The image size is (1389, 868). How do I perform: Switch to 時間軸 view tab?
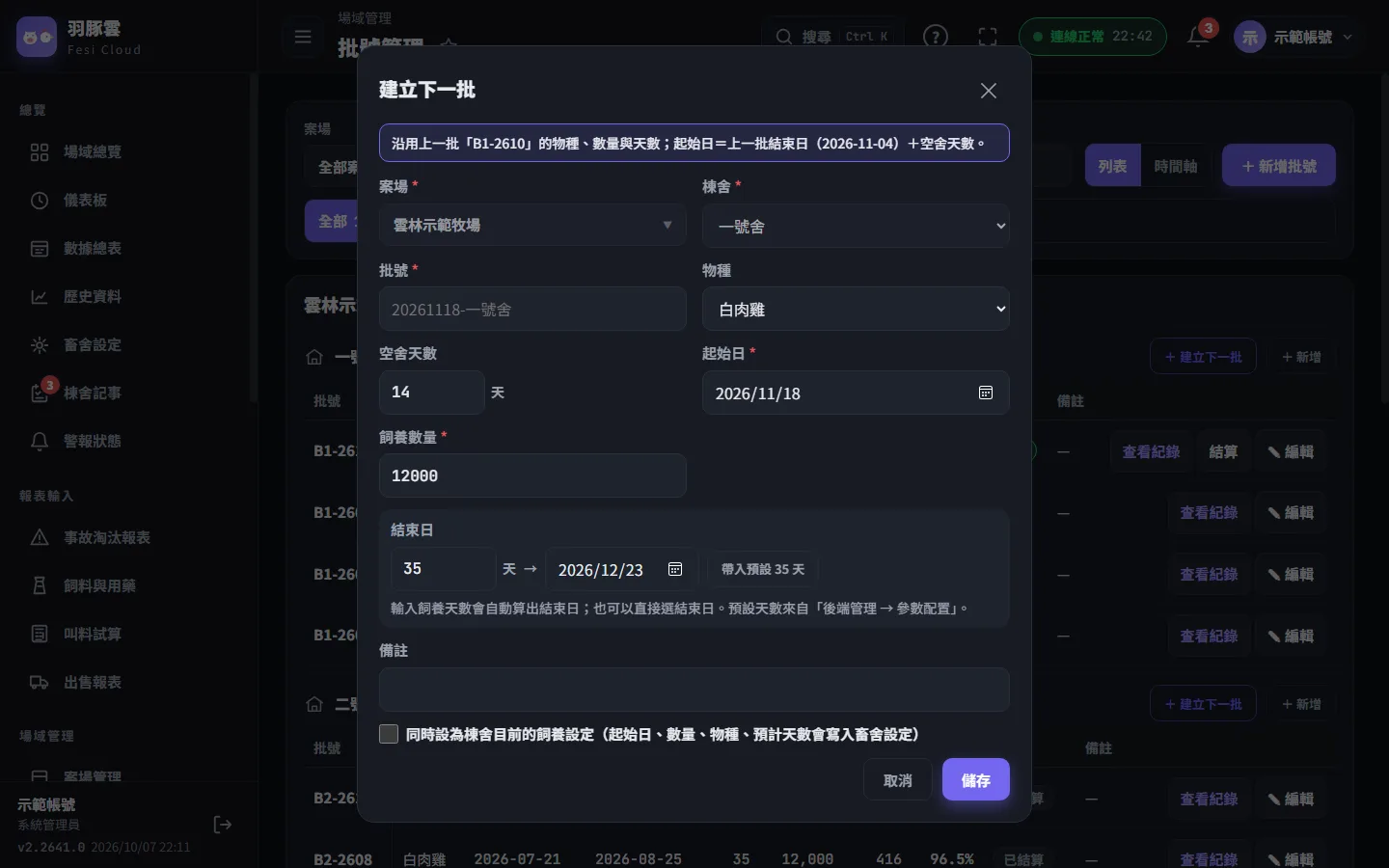(1175, 166)
